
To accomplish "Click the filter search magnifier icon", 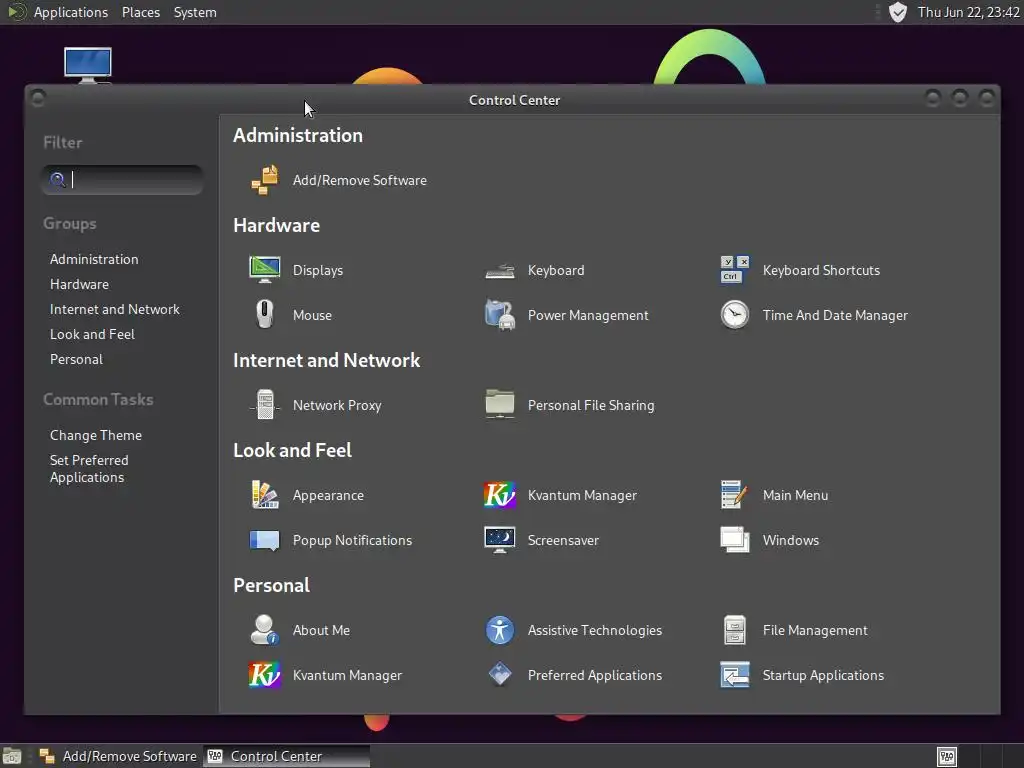I will click(x=57, y=180).
